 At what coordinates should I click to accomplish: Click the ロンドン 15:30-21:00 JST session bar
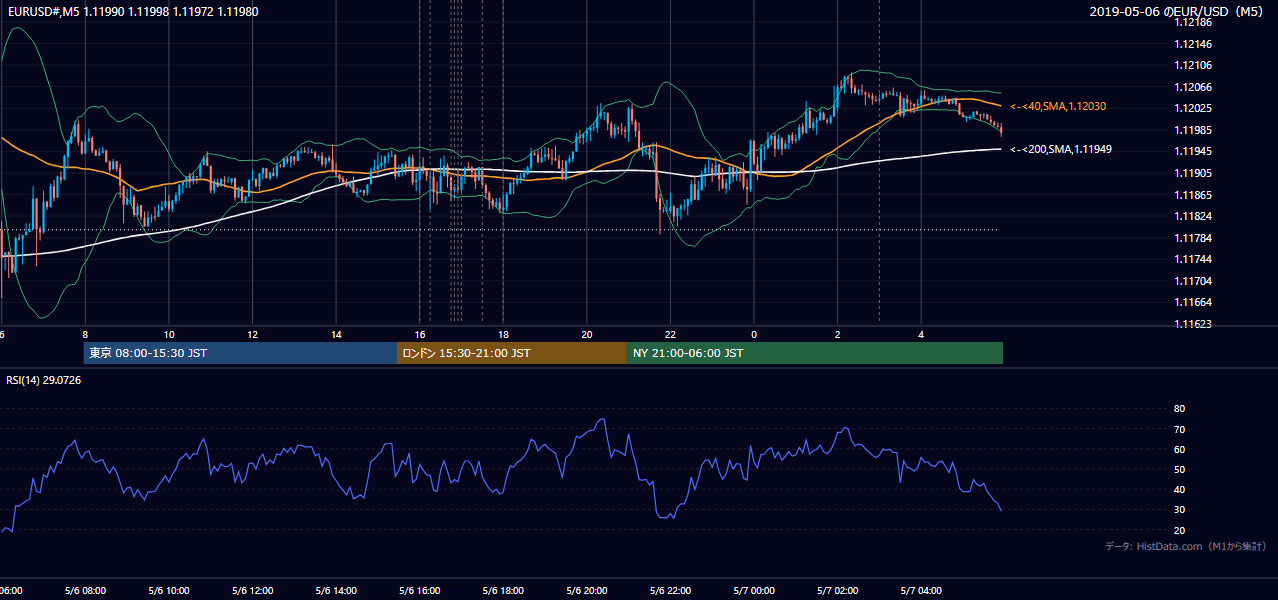coord(511,353)
